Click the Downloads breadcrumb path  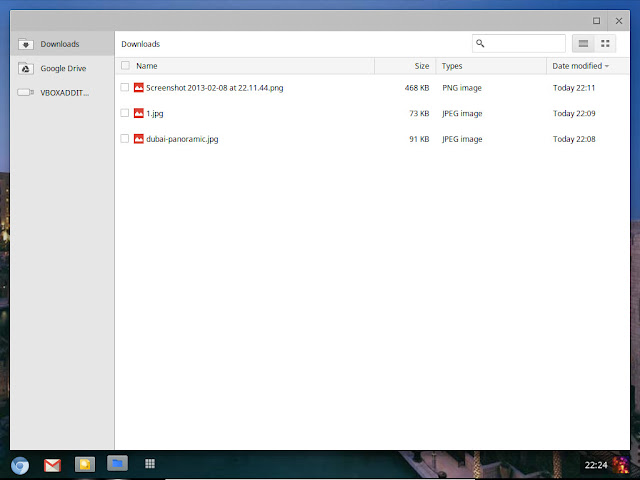140,44
